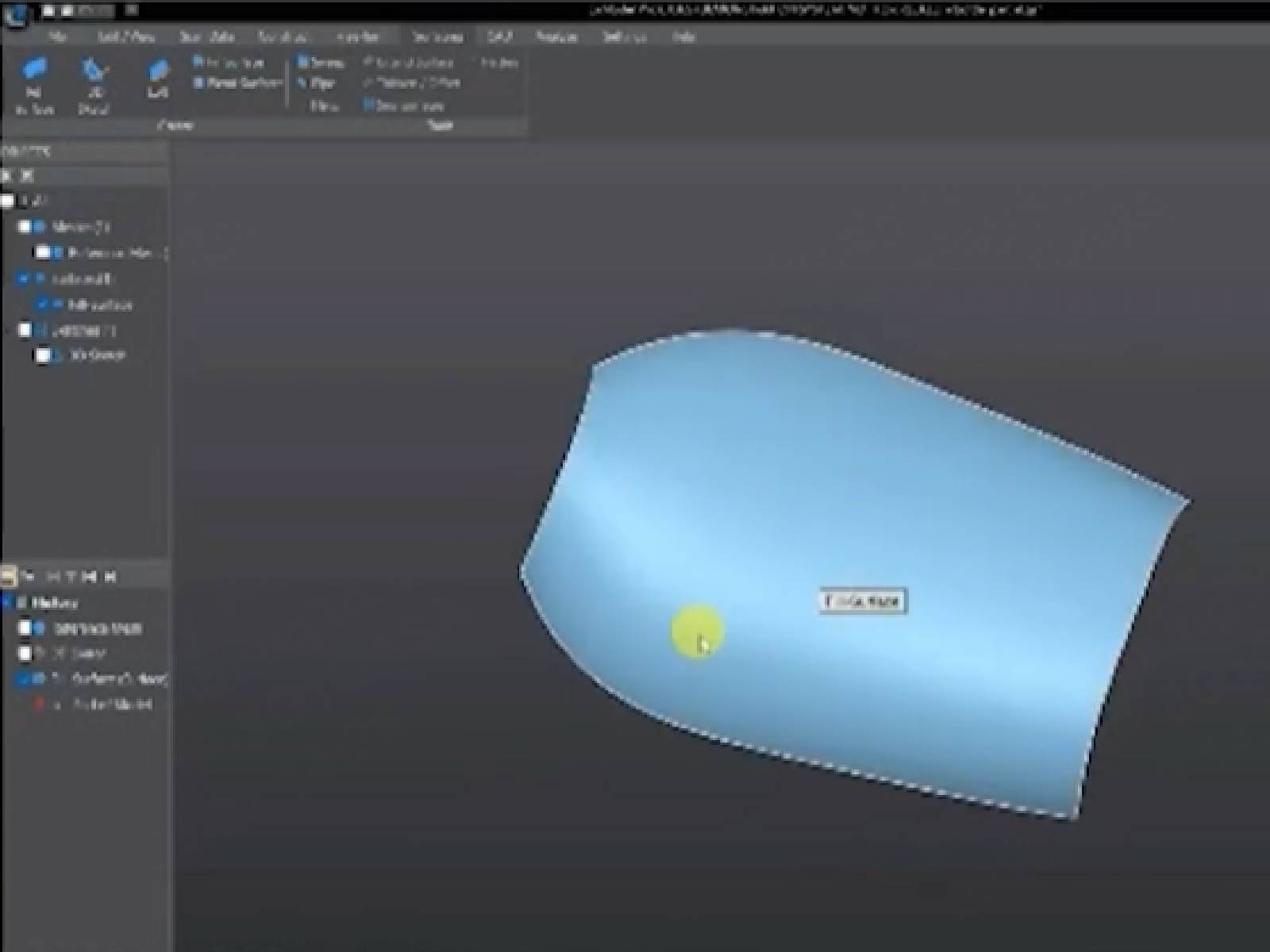The width and height of the screenshot is (1270, 952).
Task: Click the Pipe tool icon
Action: pyautogui.click(x=318, y=83)
